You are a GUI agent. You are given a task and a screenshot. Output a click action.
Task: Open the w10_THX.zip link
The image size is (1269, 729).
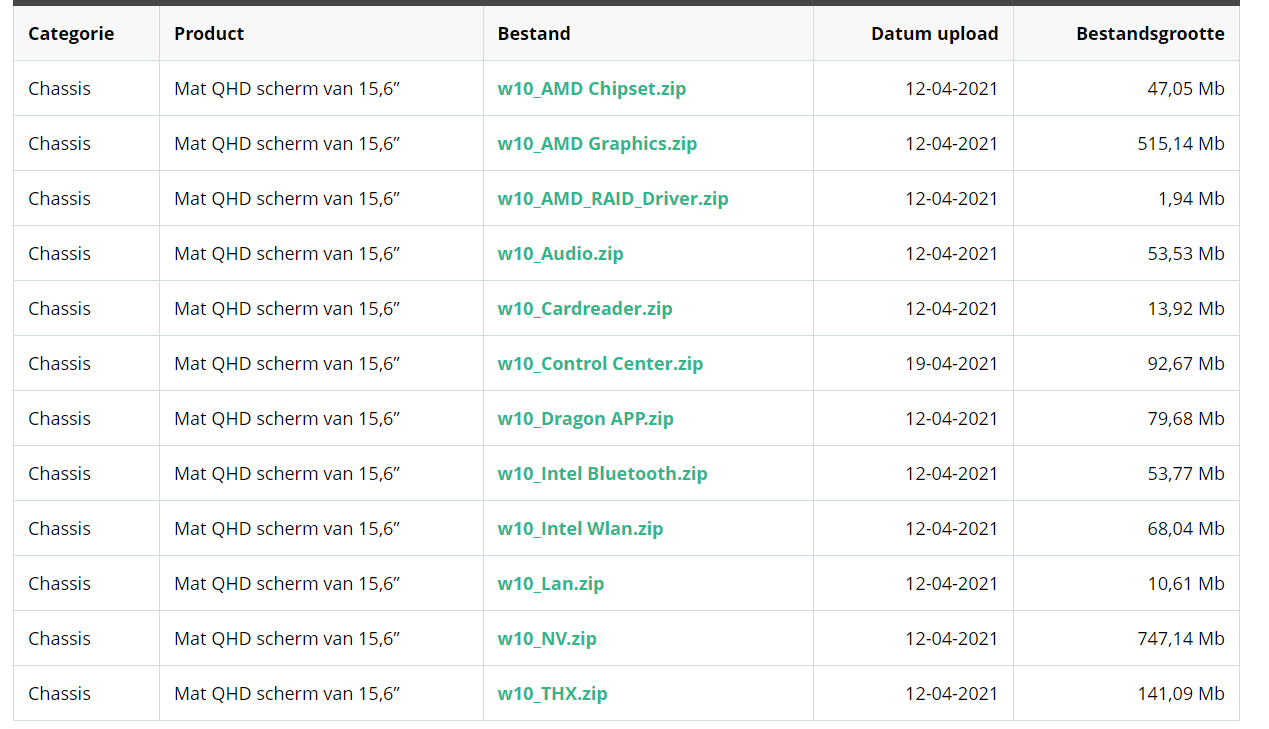click(552, 693)
